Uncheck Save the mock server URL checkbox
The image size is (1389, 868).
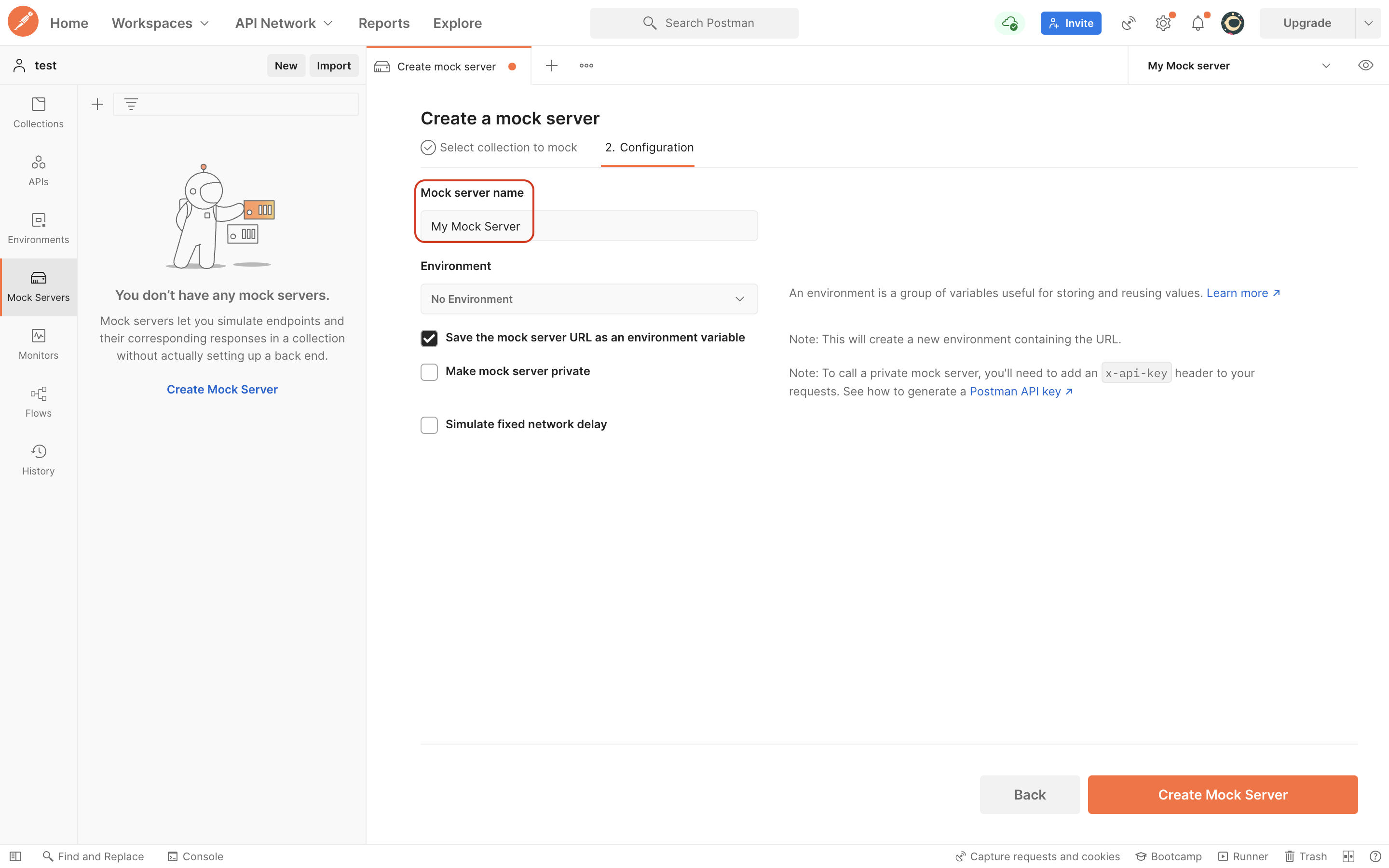click(429, 338)
